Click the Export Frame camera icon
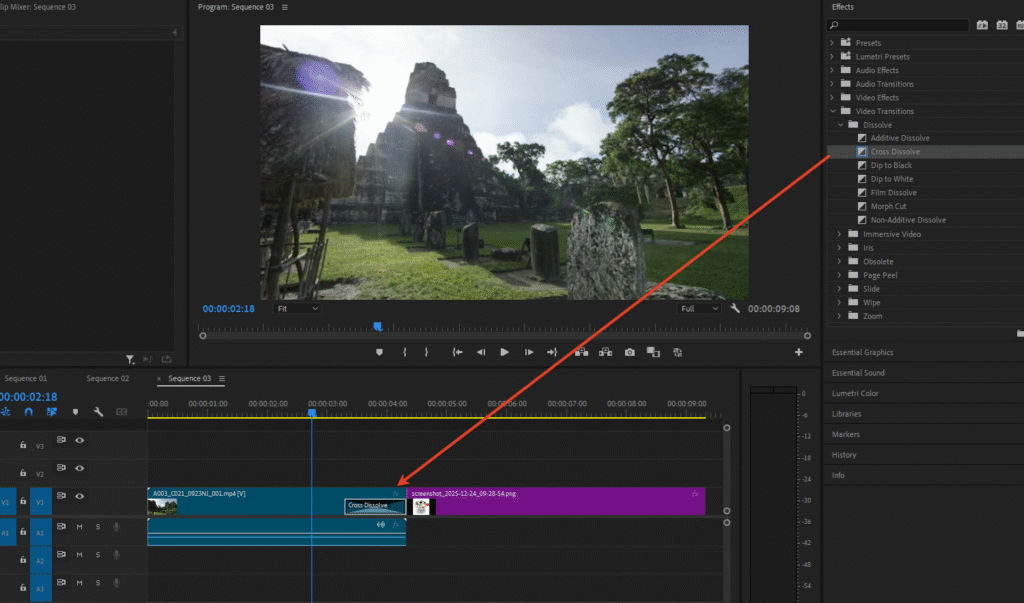1024x603 pixels. tap(630, 352)
